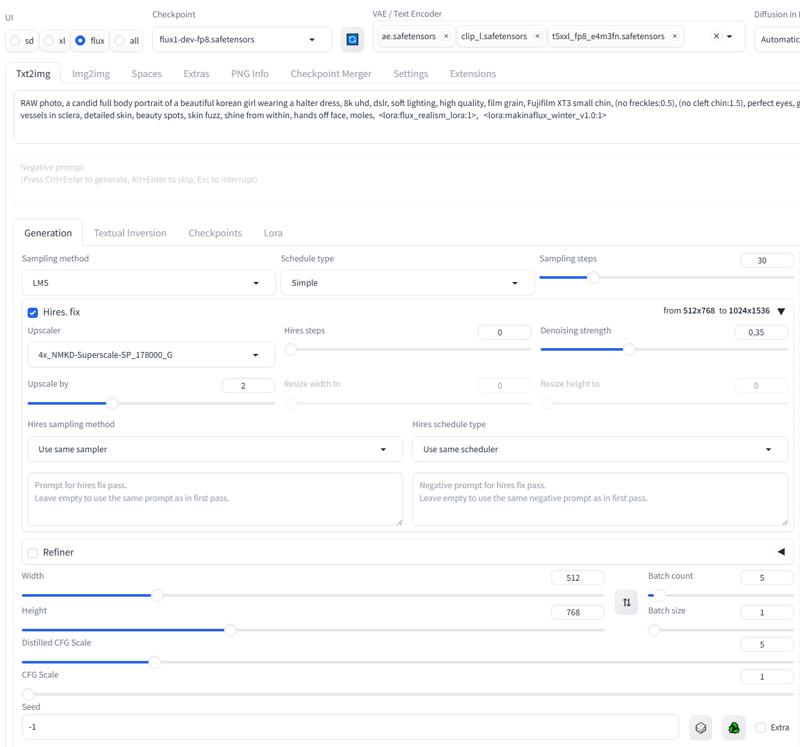Click into the positive prompt text area
800x747 pixels.
point(407,118)
